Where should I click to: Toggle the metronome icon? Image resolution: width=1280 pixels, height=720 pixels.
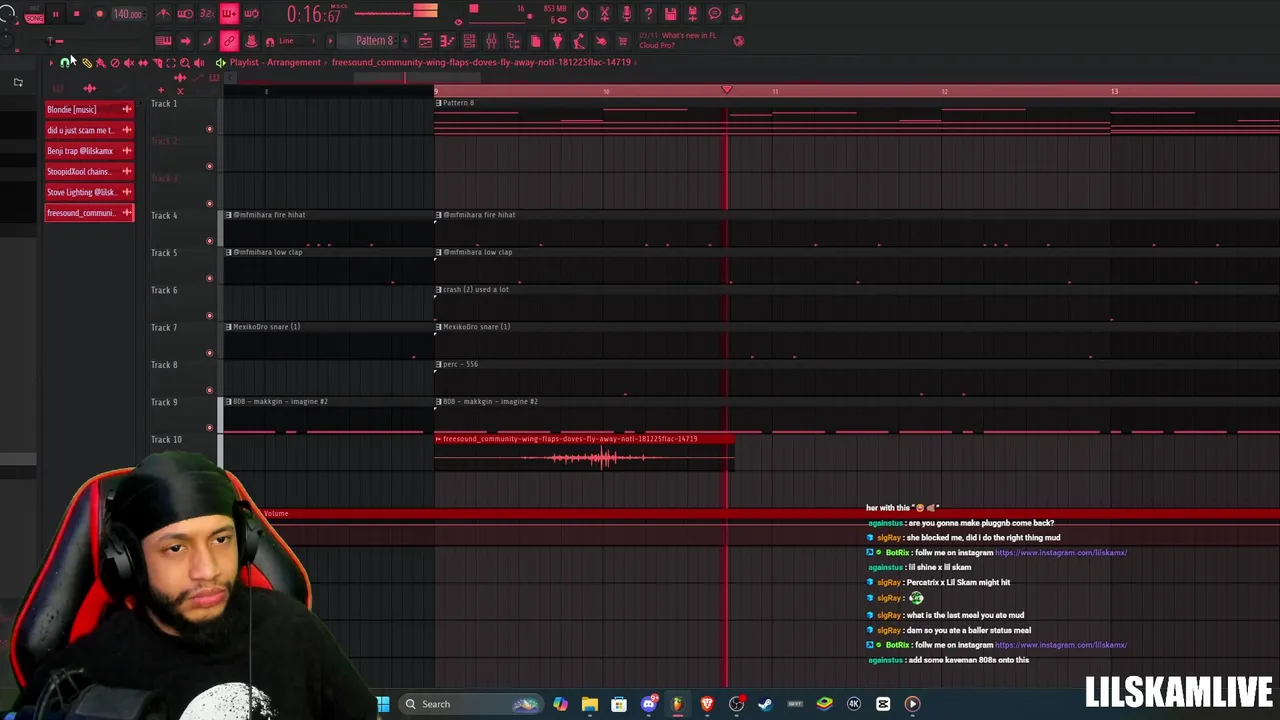click(x=163, y=14)
